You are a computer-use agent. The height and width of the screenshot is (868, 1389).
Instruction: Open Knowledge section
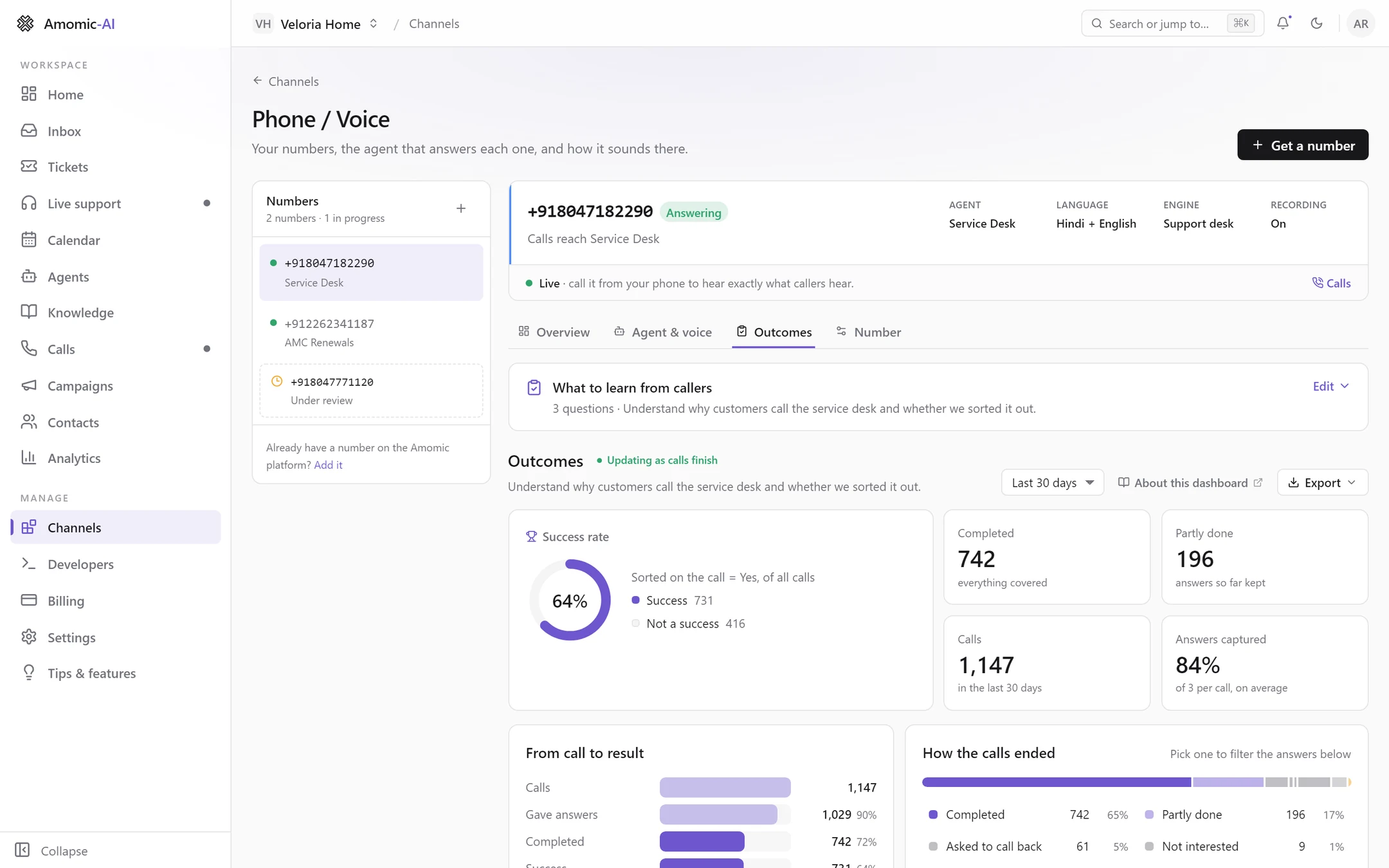pyautogui.click(x=116, y=312)
